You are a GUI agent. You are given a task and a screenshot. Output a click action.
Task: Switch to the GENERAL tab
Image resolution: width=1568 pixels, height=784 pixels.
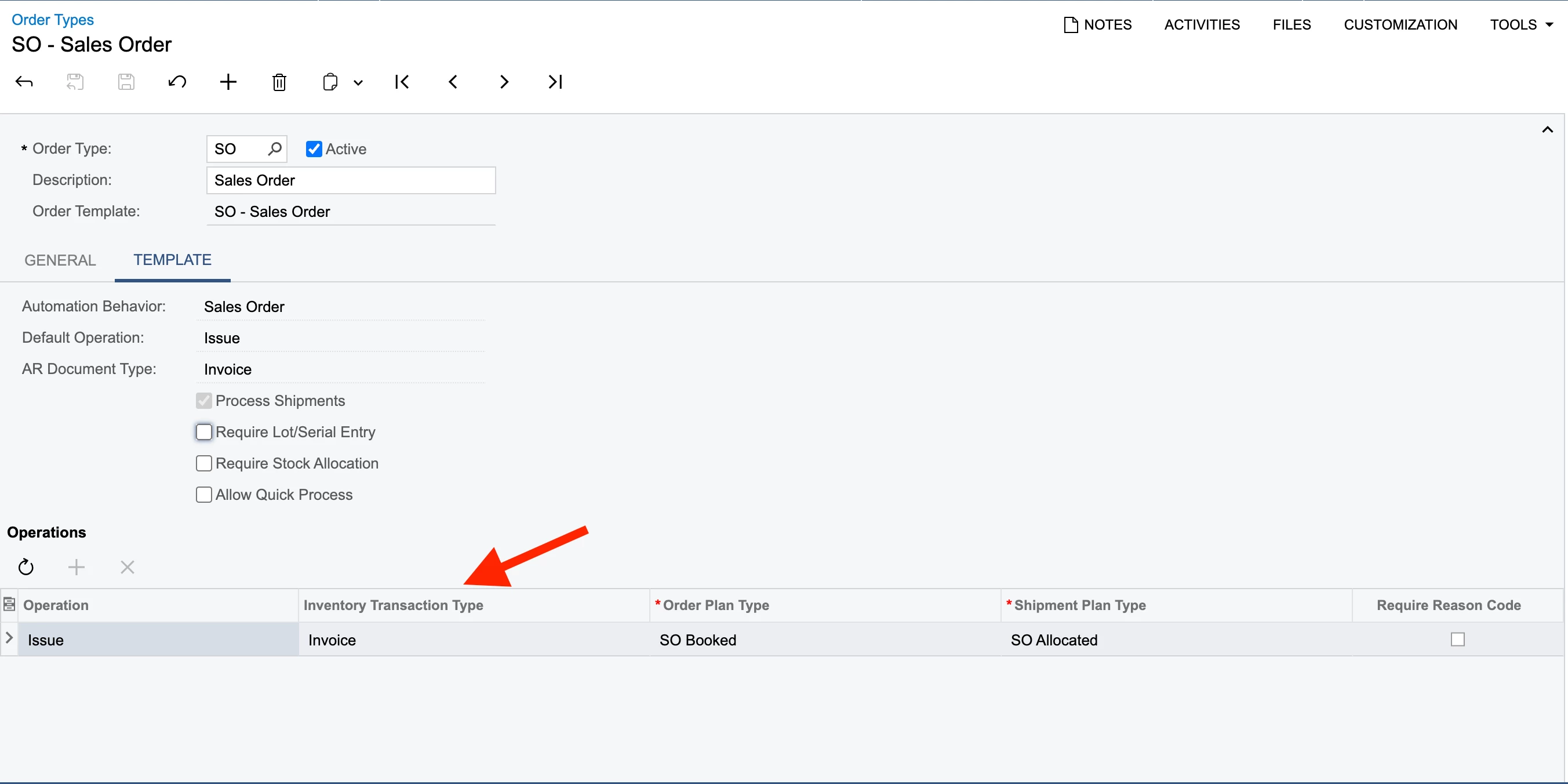click(x=60, y=260)
